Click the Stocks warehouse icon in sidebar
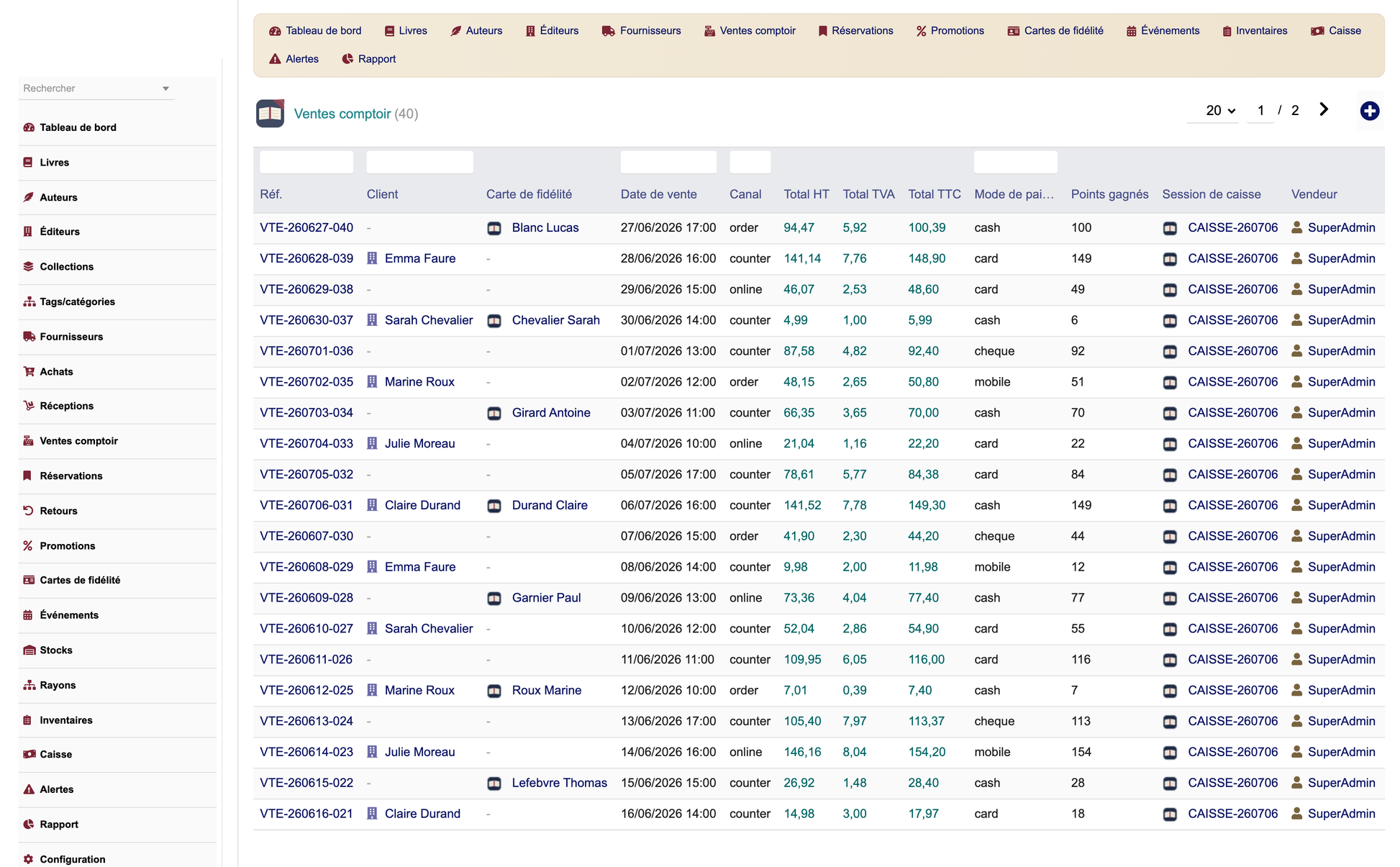The height and width of the screenshot is (867, 1400). pos(29,650)
